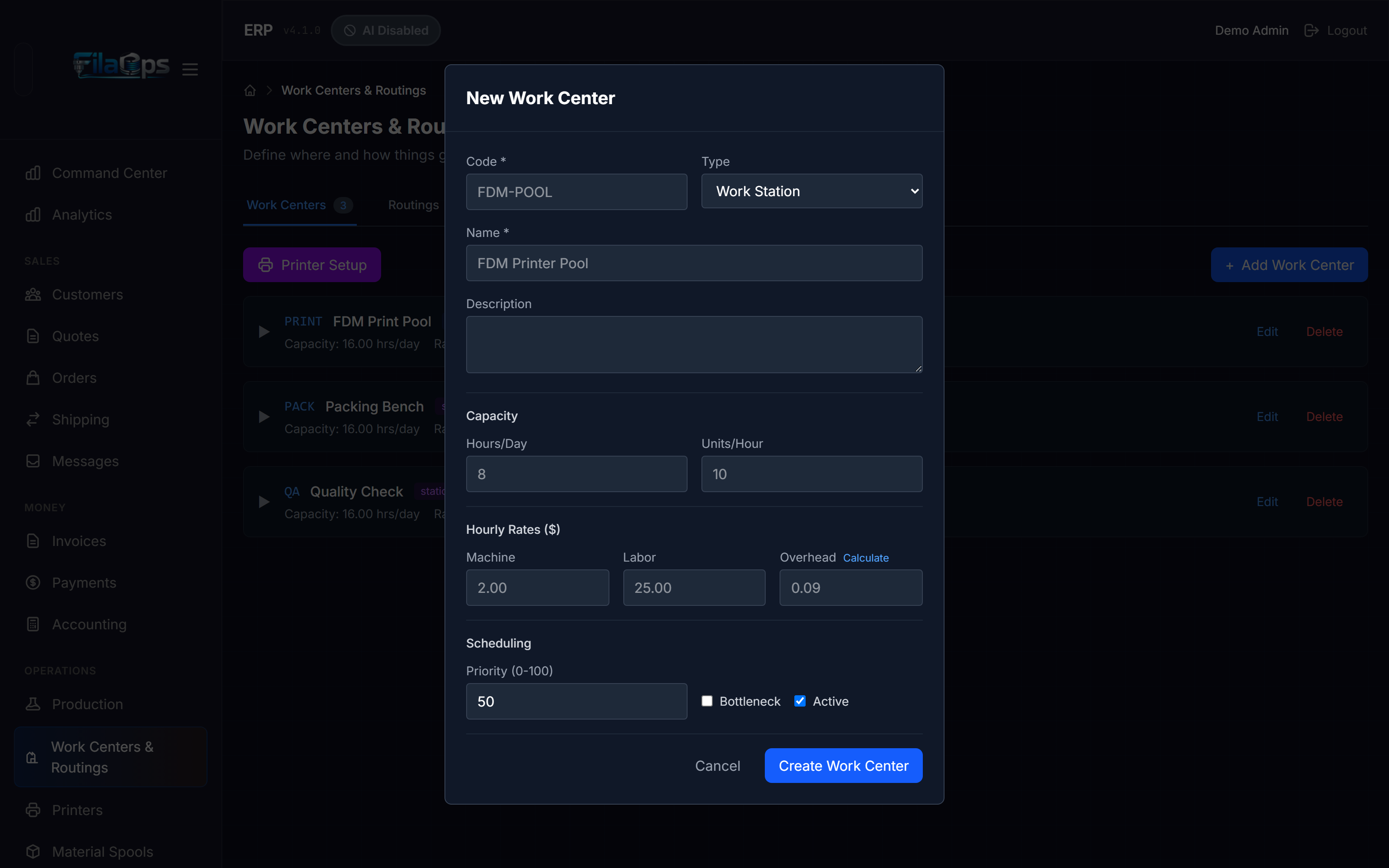Click the FilaOps logo
Viewport: 1389px width, 868px height.
click(x=121, y=66)
